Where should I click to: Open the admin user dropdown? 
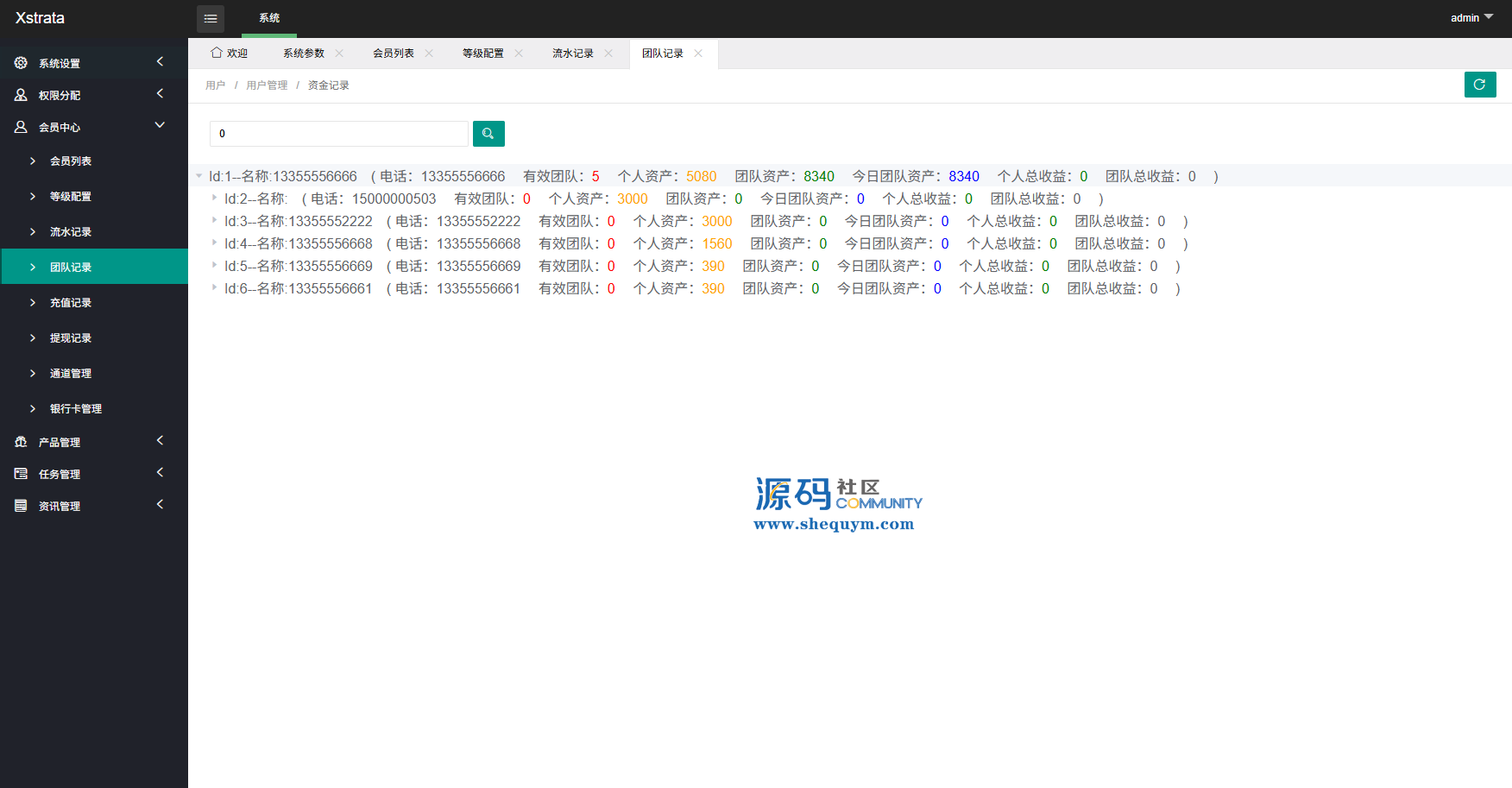click(x=1471, y=18)
